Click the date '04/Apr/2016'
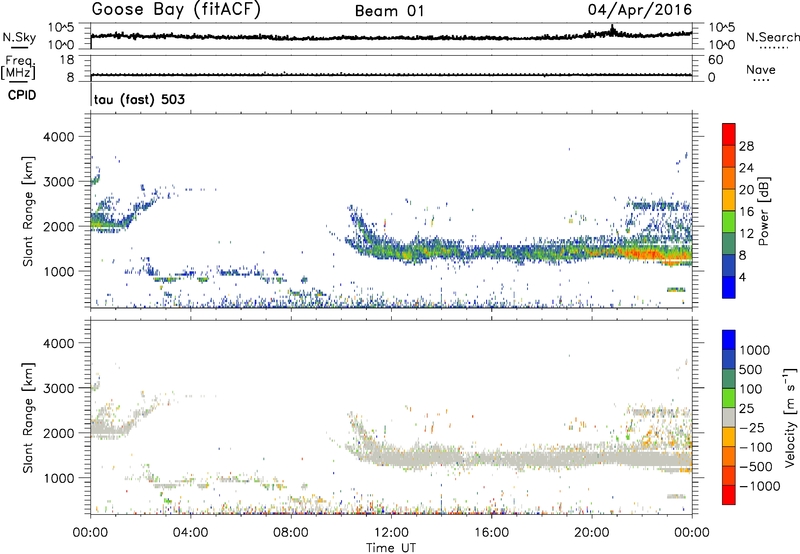Image resolution: width=800 pixels, height=554 pixels. 640,10
